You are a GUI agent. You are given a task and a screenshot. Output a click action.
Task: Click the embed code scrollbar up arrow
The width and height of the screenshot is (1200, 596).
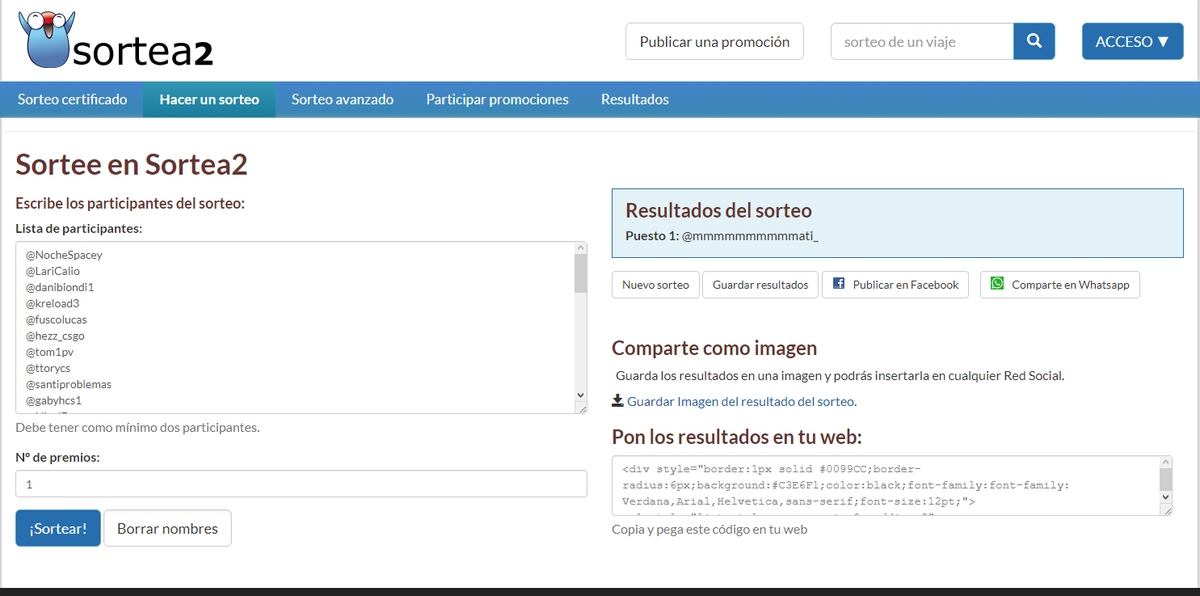click(x=1166, y=463)
